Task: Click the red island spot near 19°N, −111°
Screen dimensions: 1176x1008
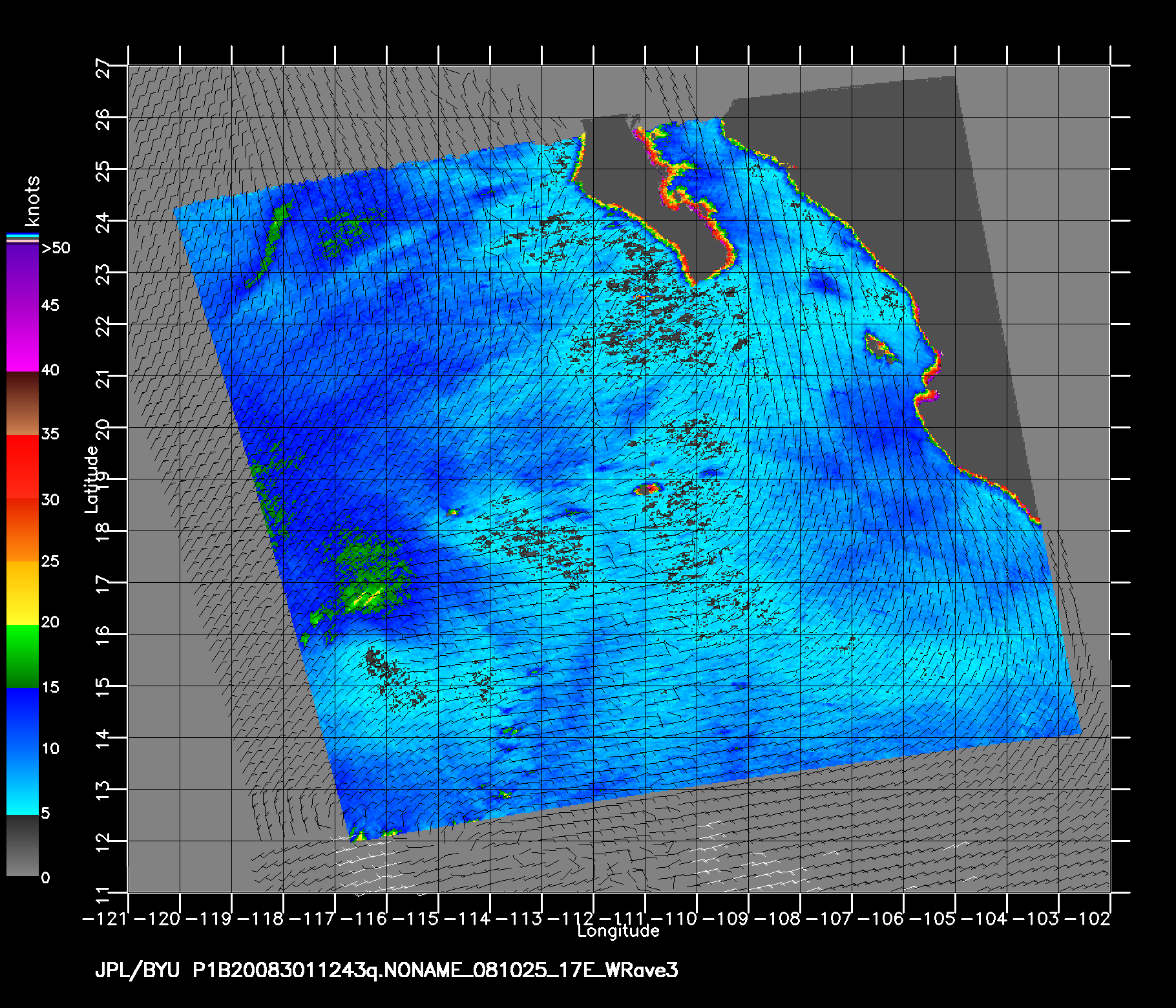Action: tap(648, 488)
